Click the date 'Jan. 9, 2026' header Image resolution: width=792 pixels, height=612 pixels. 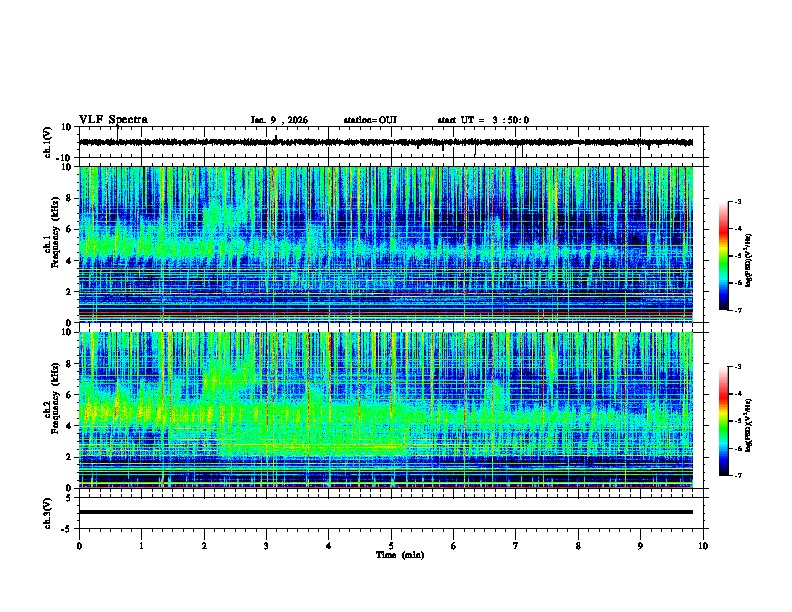[279, 120]
